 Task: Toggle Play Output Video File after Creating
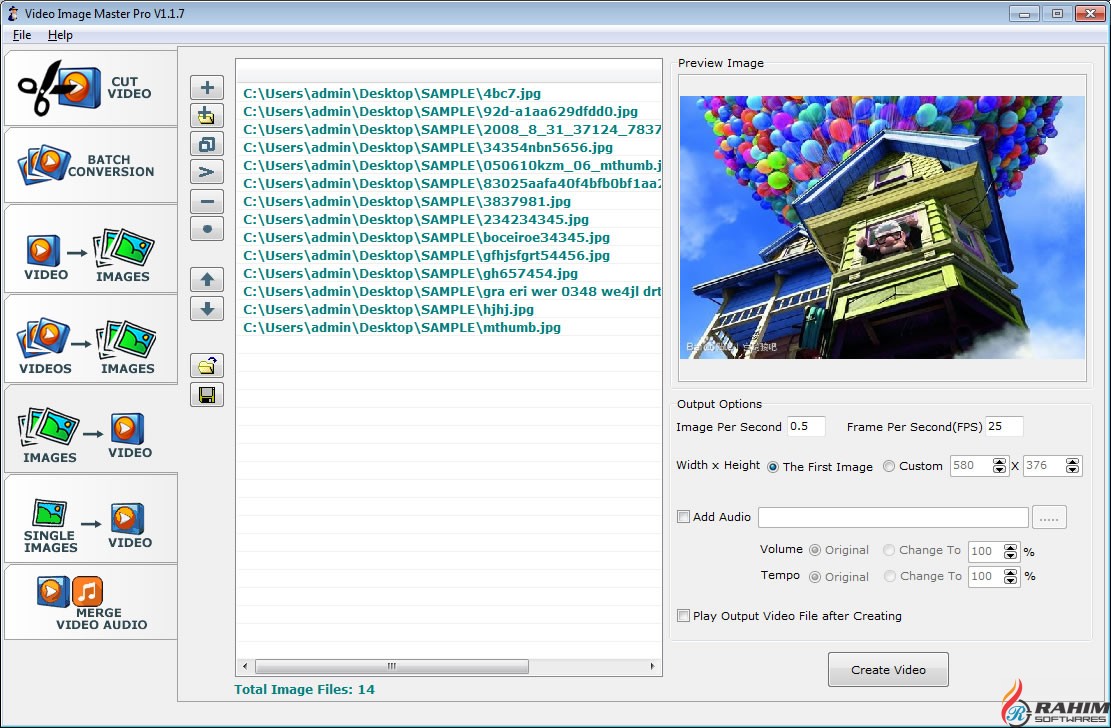(684, 615)
